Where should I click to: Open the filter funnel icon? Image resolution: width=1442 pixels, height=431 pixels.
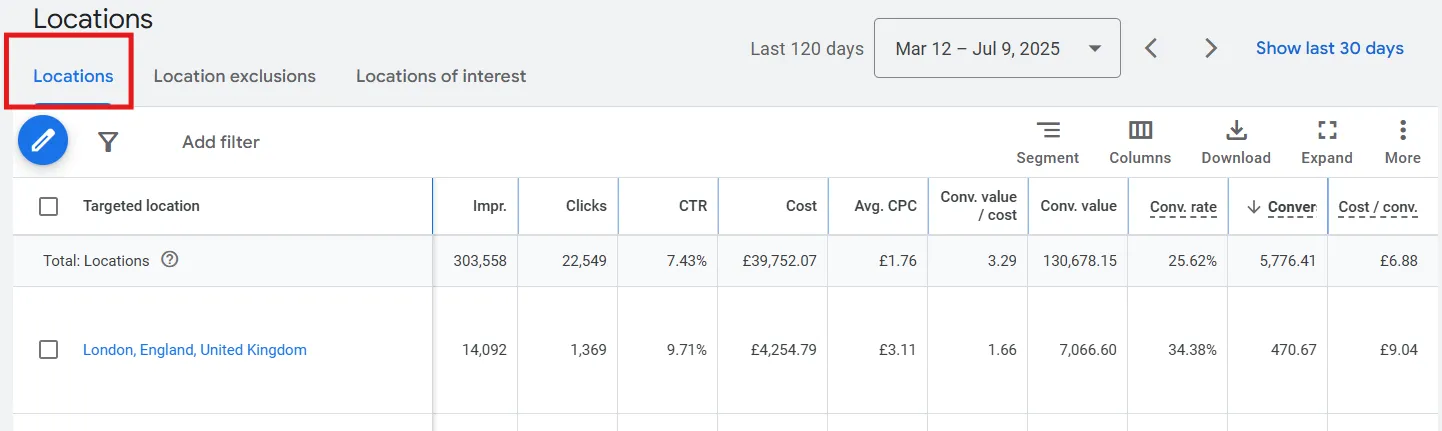pyautogui.click(x=108, y=142)
